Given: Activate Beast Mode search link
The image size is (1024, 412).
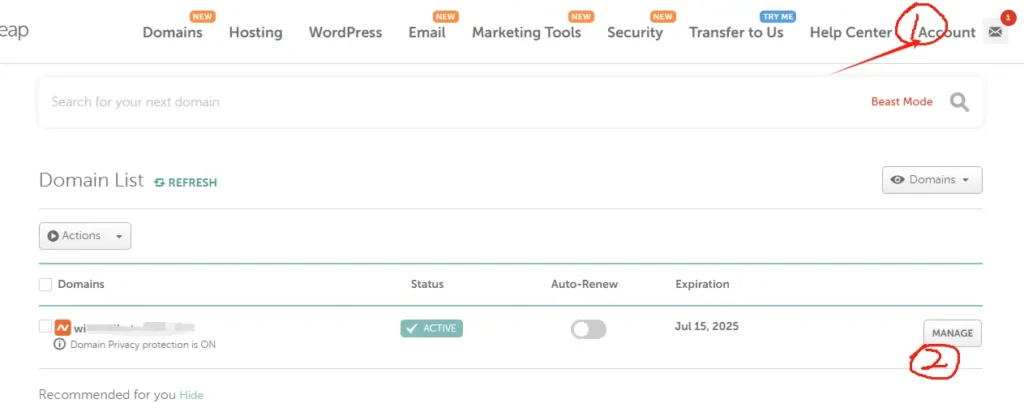Looking at the screenshot, I should coord(901,102).
